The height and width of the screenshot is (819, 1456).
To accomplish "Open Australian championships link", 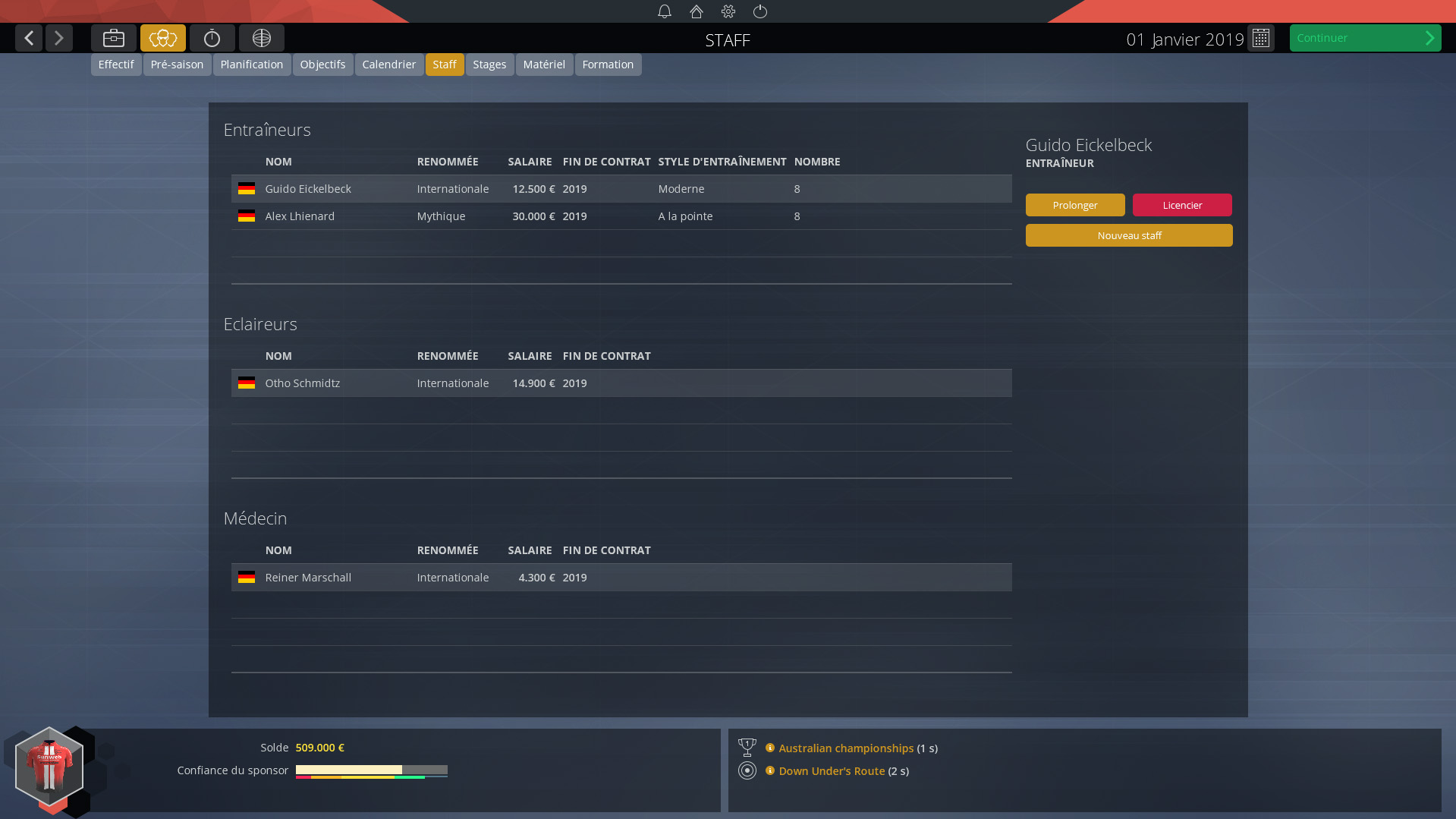I will click(846, 748).
